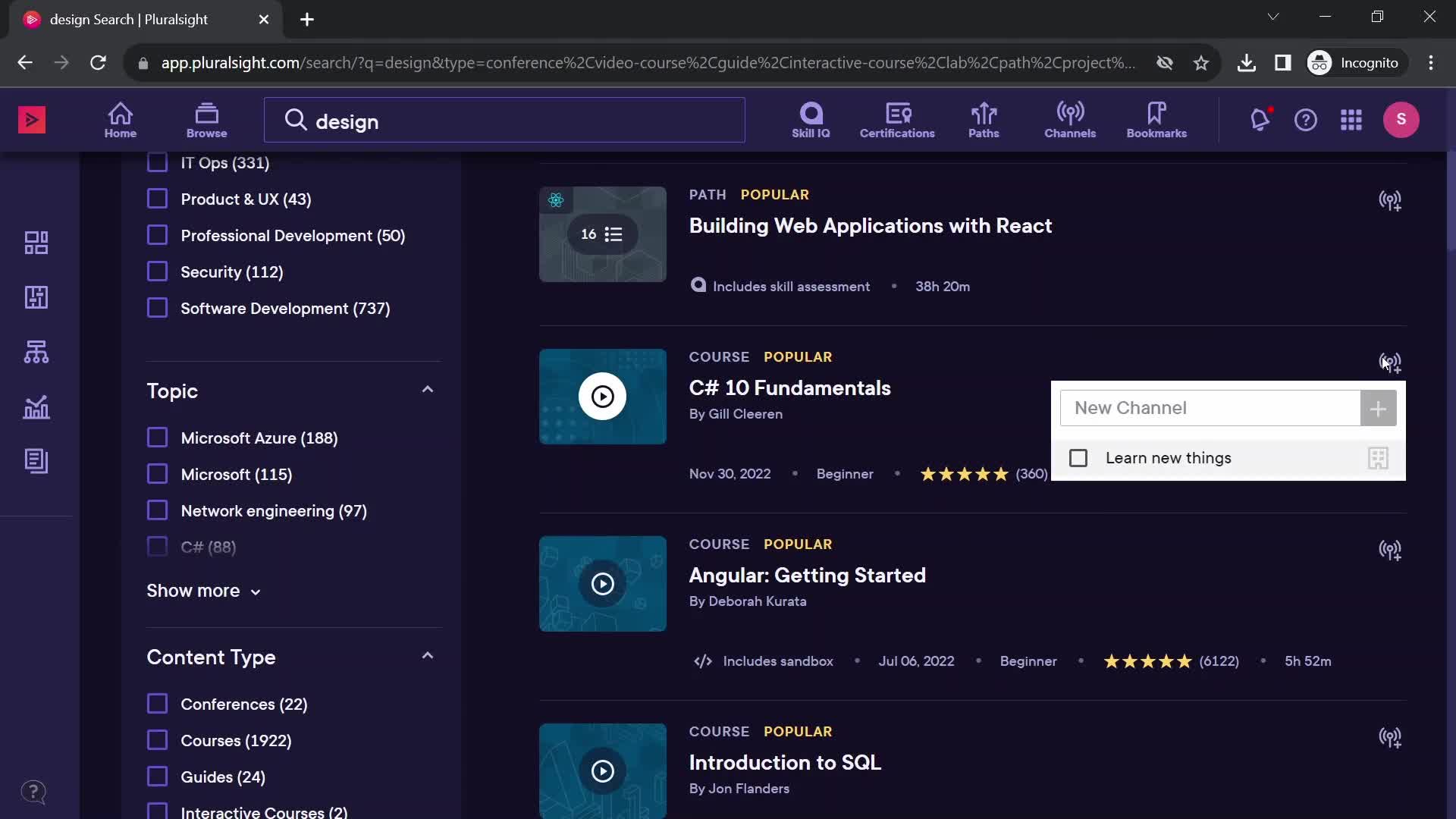Collapse the Topic filter section
This screenshot has width=1456, height=819.
pyautogui.click(x=428, y=390)
